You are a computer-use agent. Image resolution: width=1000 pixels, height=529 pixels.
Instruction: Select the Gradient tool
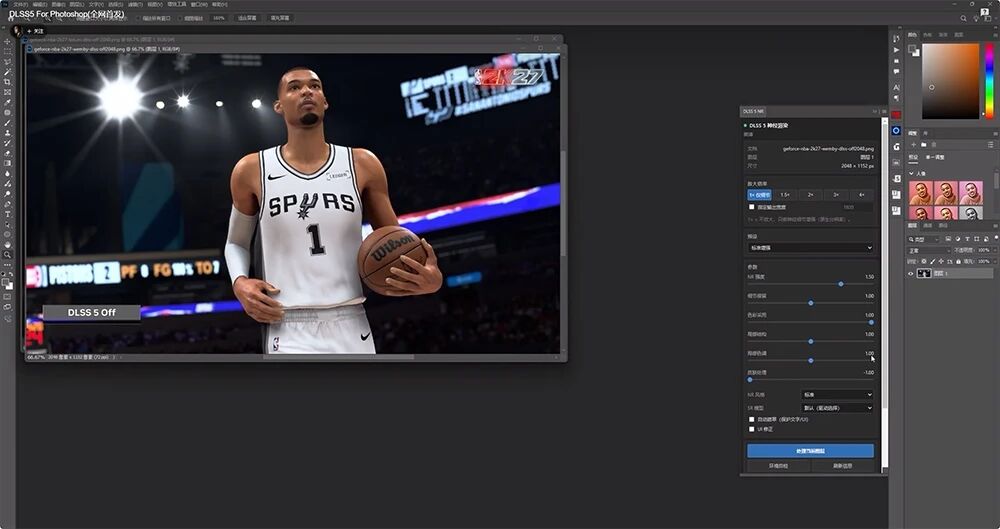click(8, 163)
